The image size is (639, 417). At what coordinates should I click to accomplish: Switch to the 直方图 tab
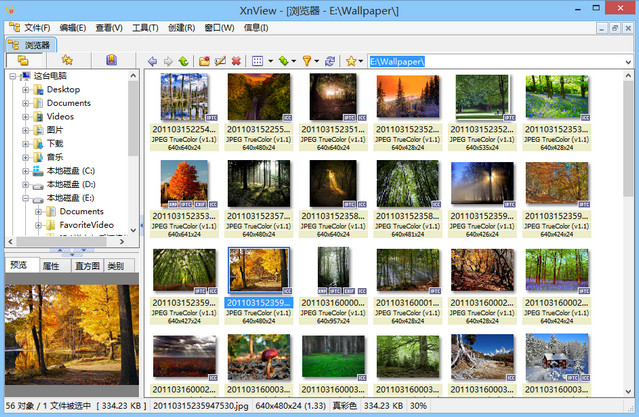click(86, 266)
